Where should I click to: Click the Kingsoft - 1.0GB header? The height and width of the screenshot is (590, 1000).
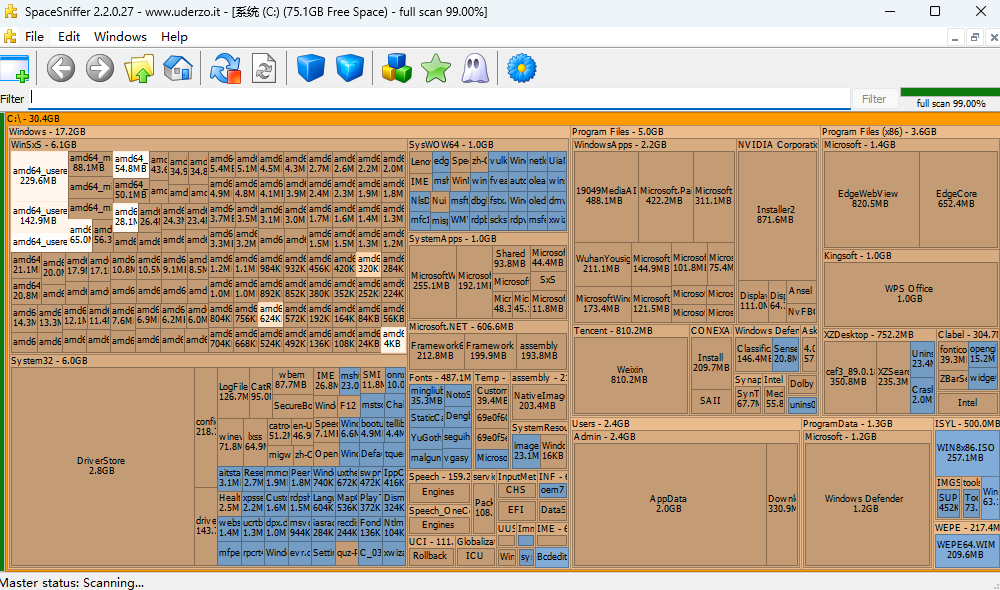coord(910,256)
